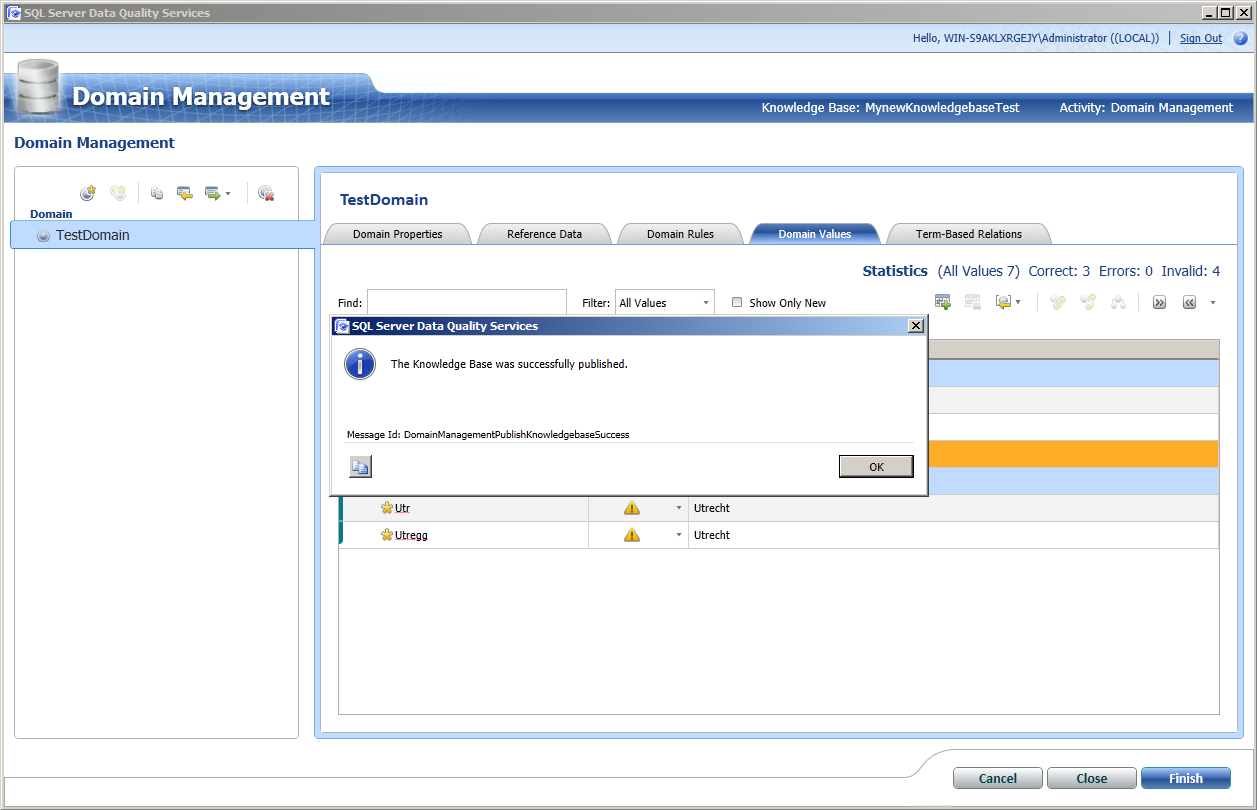Viewport: 1257px width, 810px height.
Task: Click the expand all double-arrow icon
Action: pyautogui.click(x=1159, y=302)
